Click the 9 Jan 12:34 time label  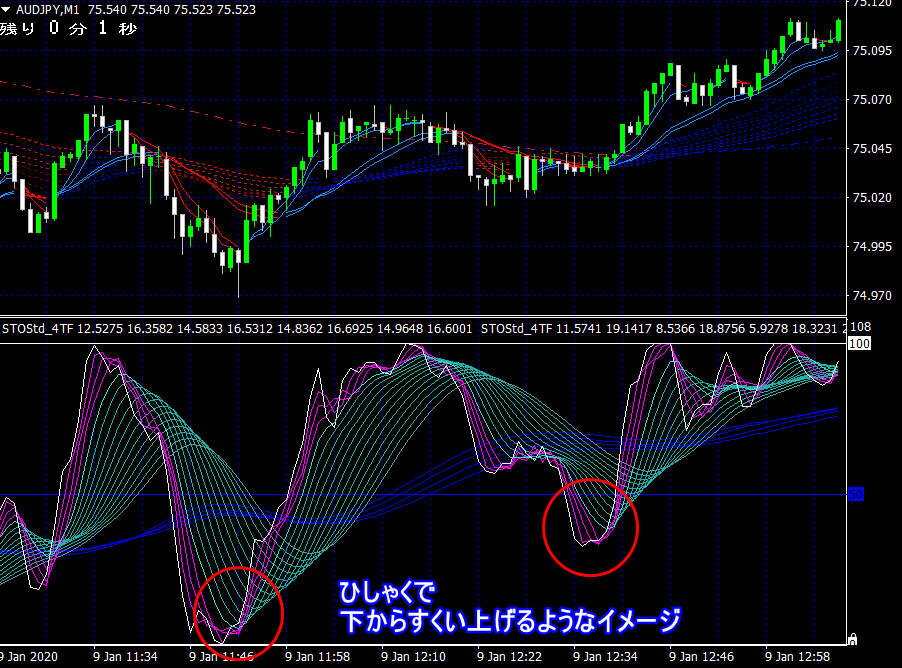pos(605,656)
